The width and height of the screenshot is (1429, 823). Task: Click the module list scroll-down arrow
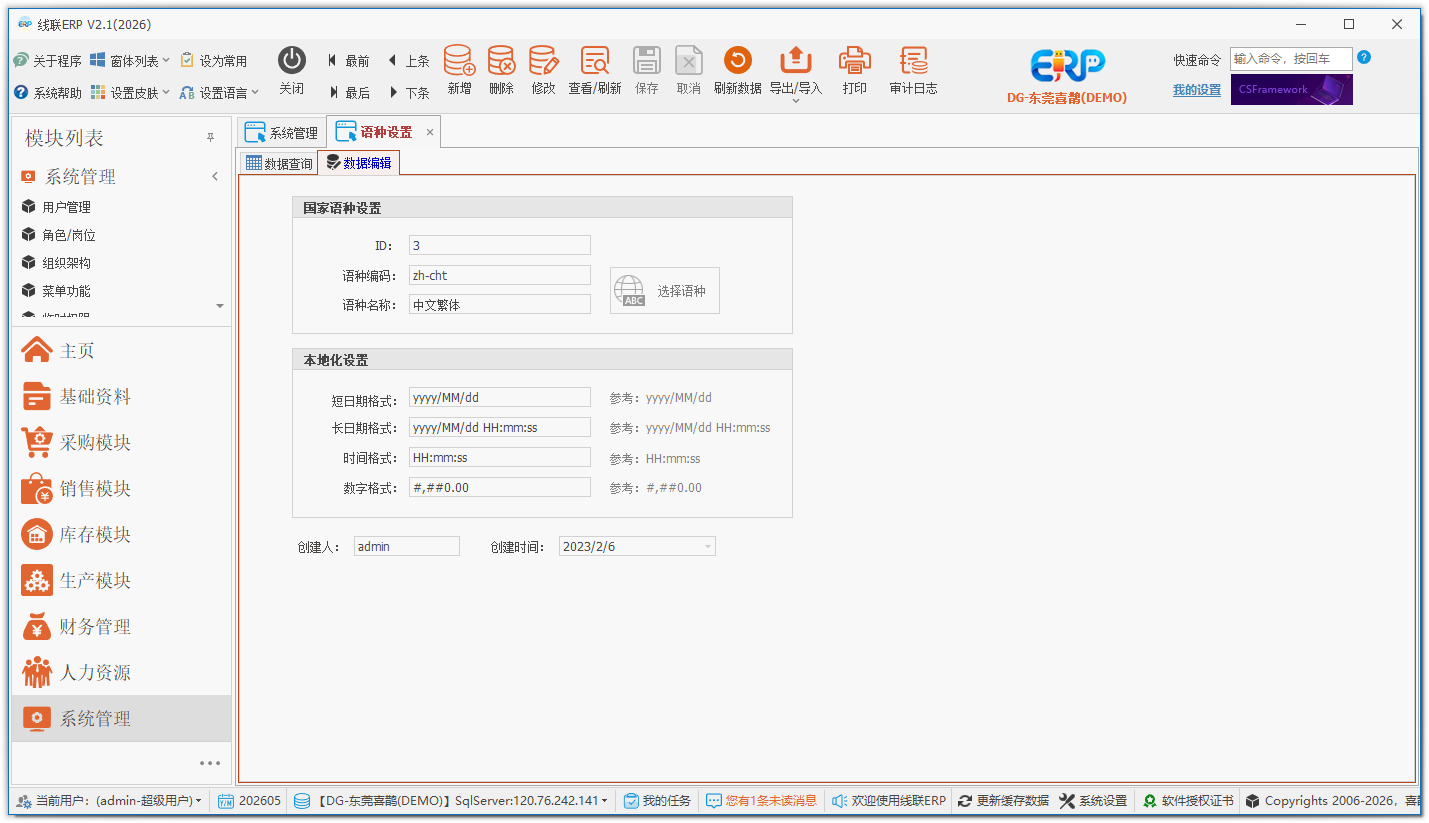(220, 306)
